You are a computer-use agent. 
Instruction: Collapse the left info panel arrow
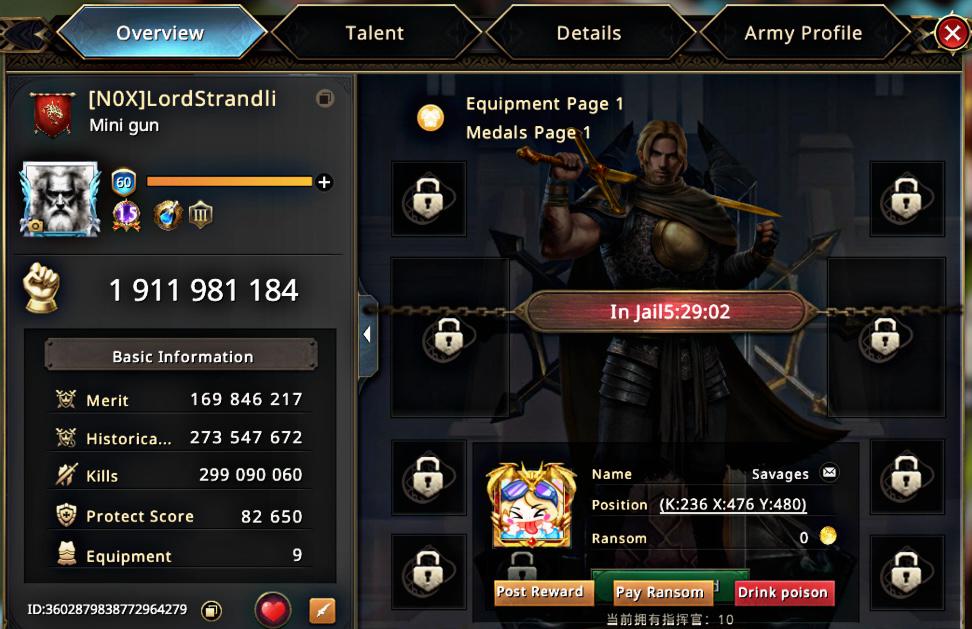point(368,335)
